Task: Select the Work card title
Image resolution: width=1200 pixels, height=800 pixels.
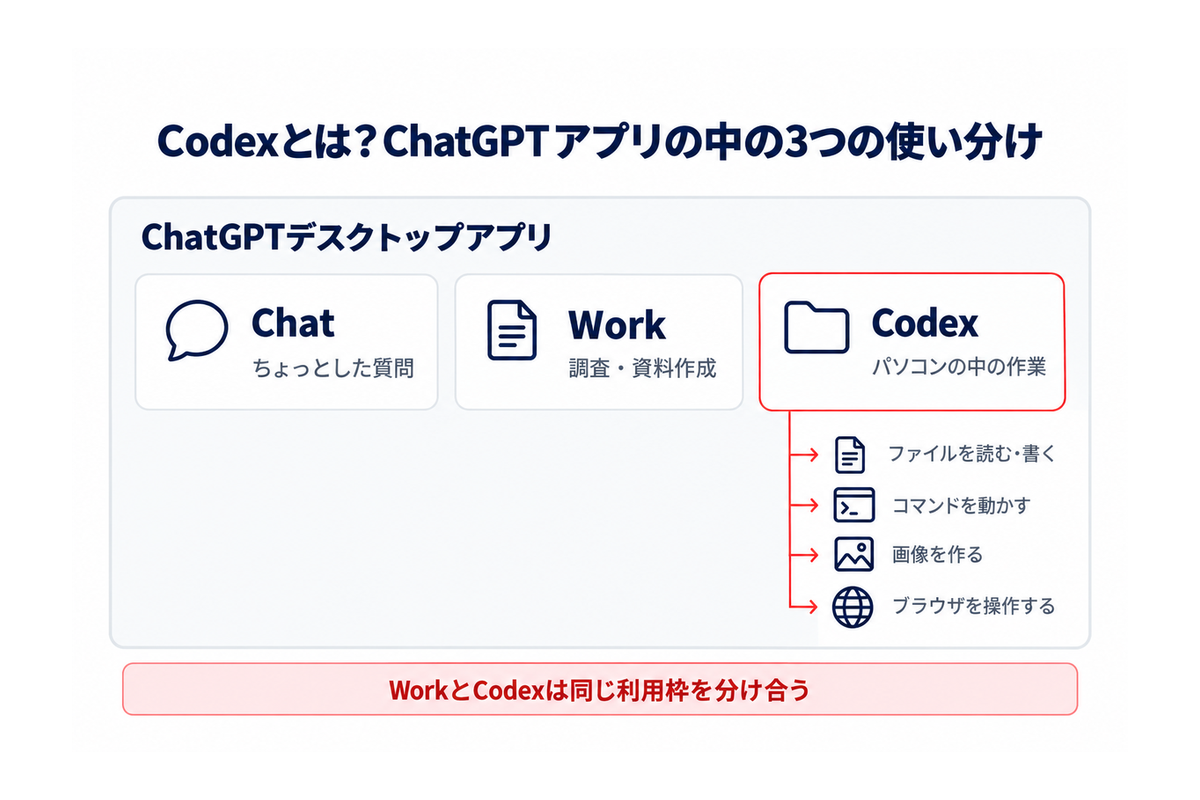Action: 617,325
